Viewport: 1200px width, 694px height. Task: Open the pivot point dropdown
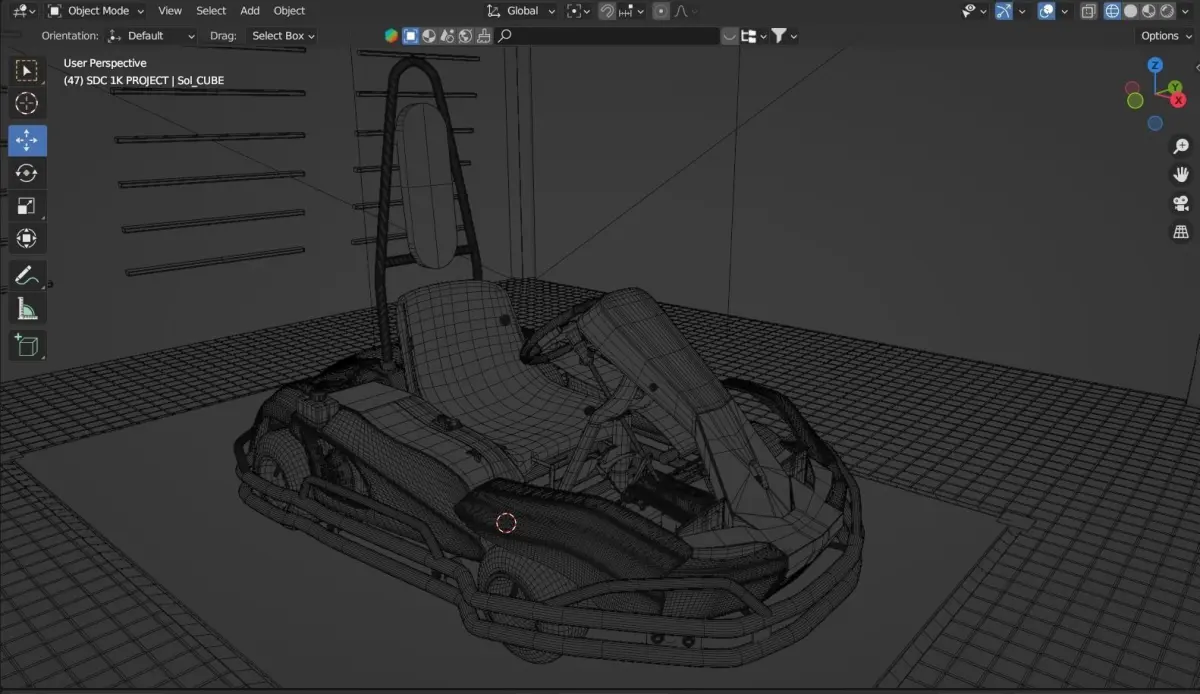pos(579,11)
